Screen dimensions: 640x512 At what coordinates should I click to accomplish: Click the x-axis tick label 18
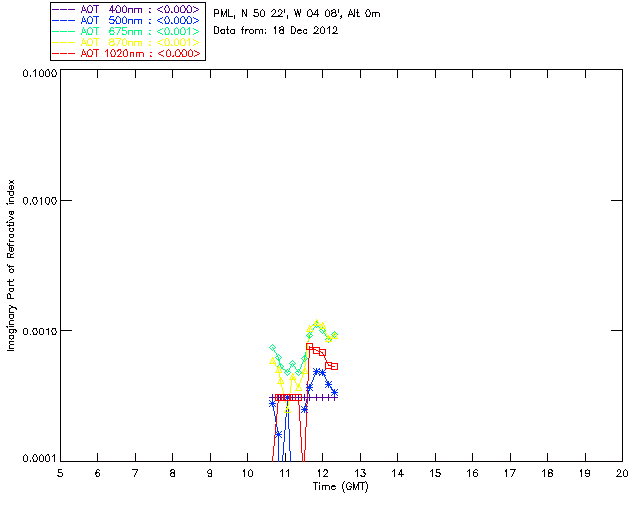547,473
